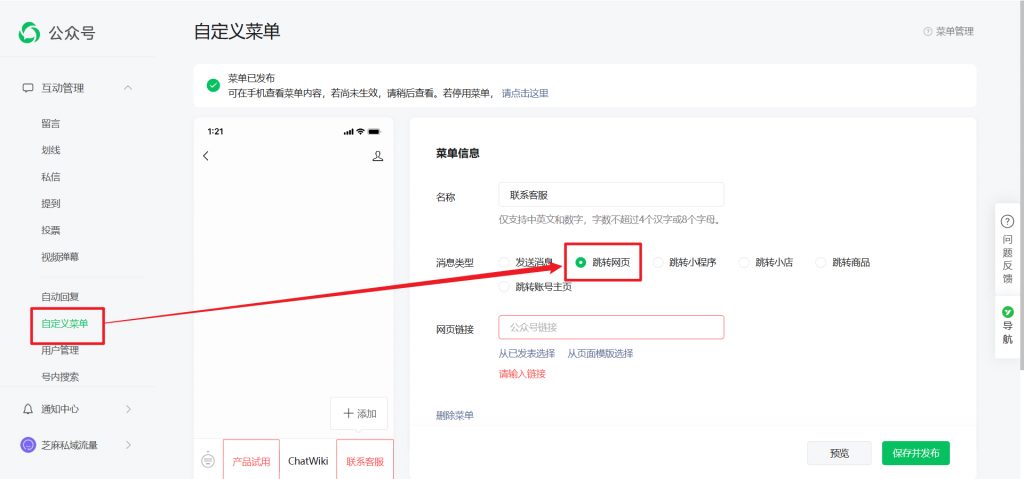Select the ChatWiki menu tab
1024x479 pixels.
[308, 460]
